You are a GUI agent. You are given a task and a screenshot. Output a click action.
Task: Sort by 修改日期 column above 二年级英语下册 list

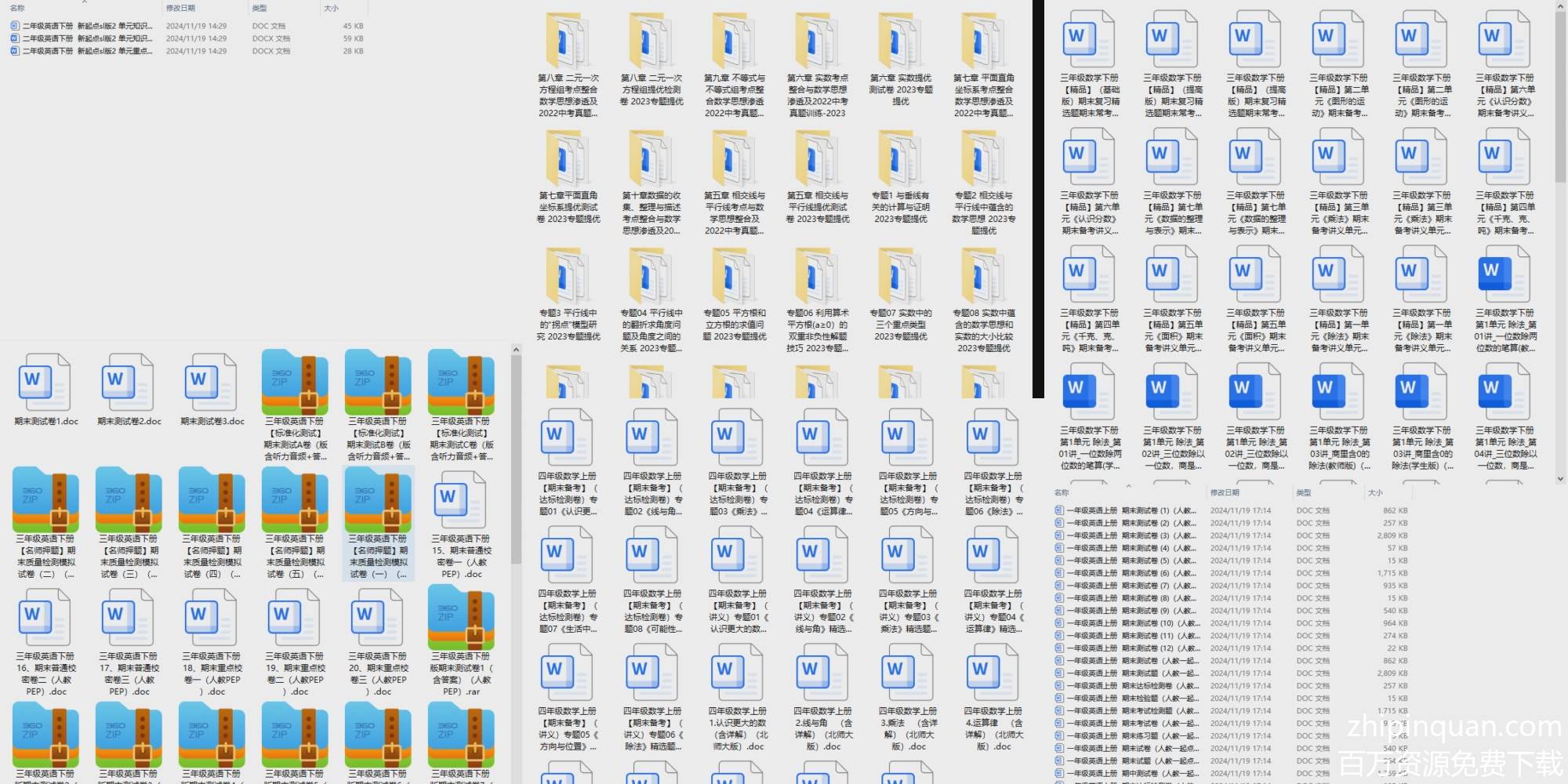pos(180,8)
